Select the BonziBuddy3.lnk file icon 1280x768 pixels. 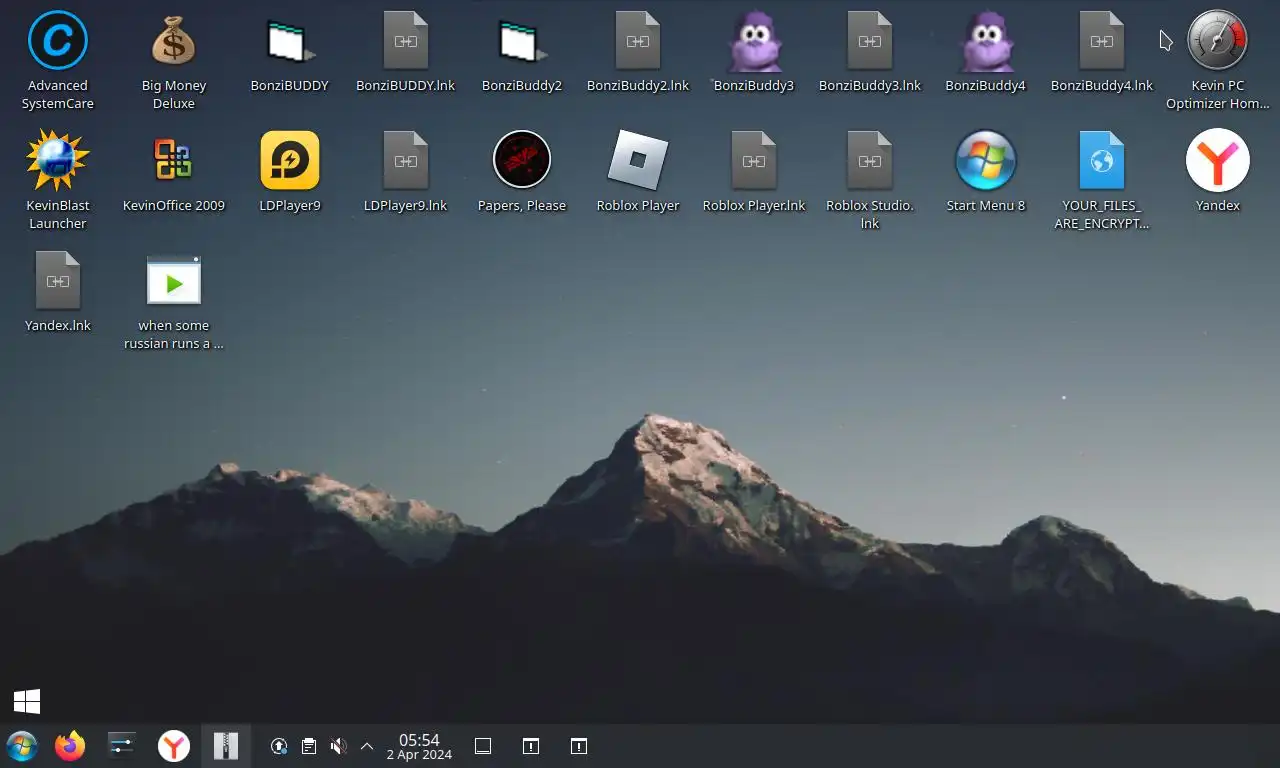870,42
